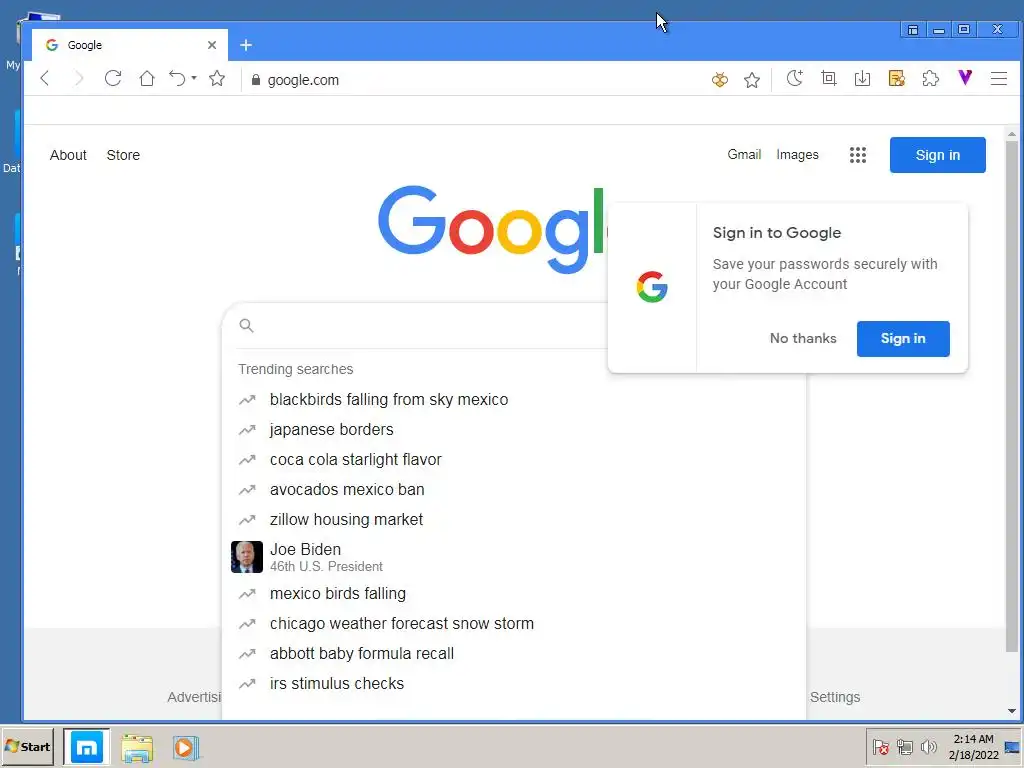Open the Settings link in the footer
This screenshot has height=768, width=1024.
tap(835, 697)
